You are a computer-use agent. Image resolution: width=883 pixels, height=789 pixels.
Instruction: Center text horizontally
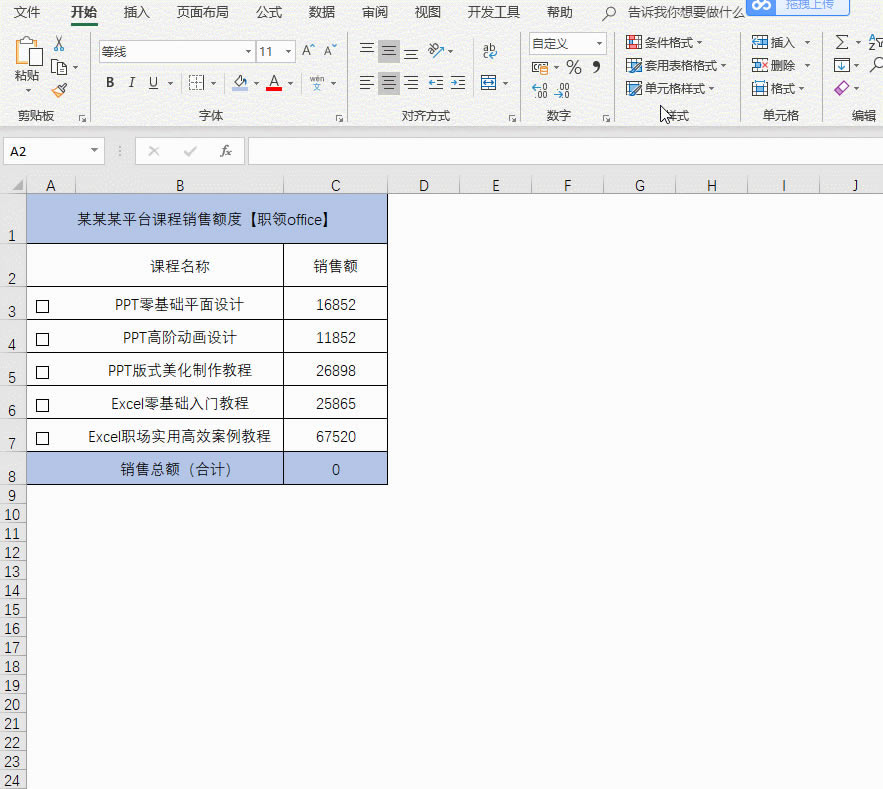pyautogui.click(x=389, y=83)
